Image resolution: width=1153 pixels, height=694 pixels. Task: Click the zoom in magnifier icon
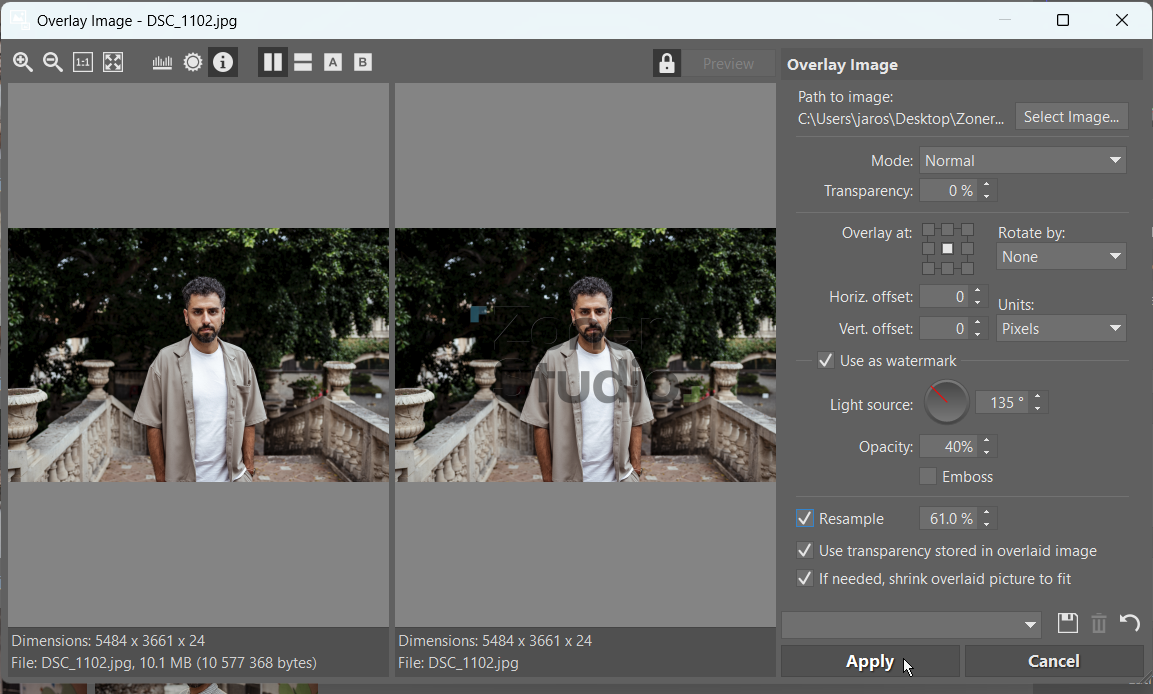click(x=23, y=63)
